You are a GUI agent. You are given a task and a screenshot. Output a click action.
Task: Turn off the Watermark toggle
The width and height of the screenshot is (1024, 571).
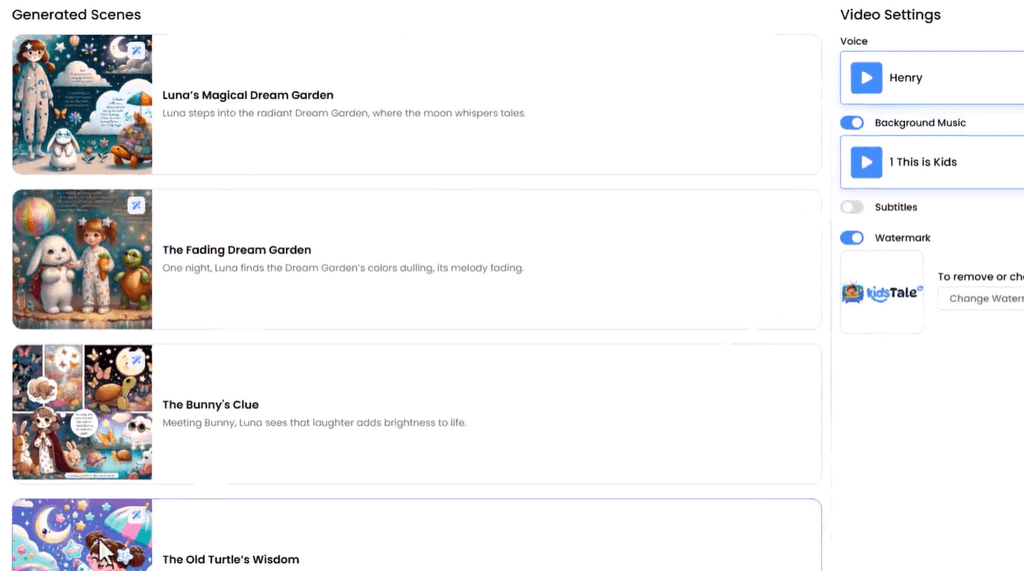point(852,238)
